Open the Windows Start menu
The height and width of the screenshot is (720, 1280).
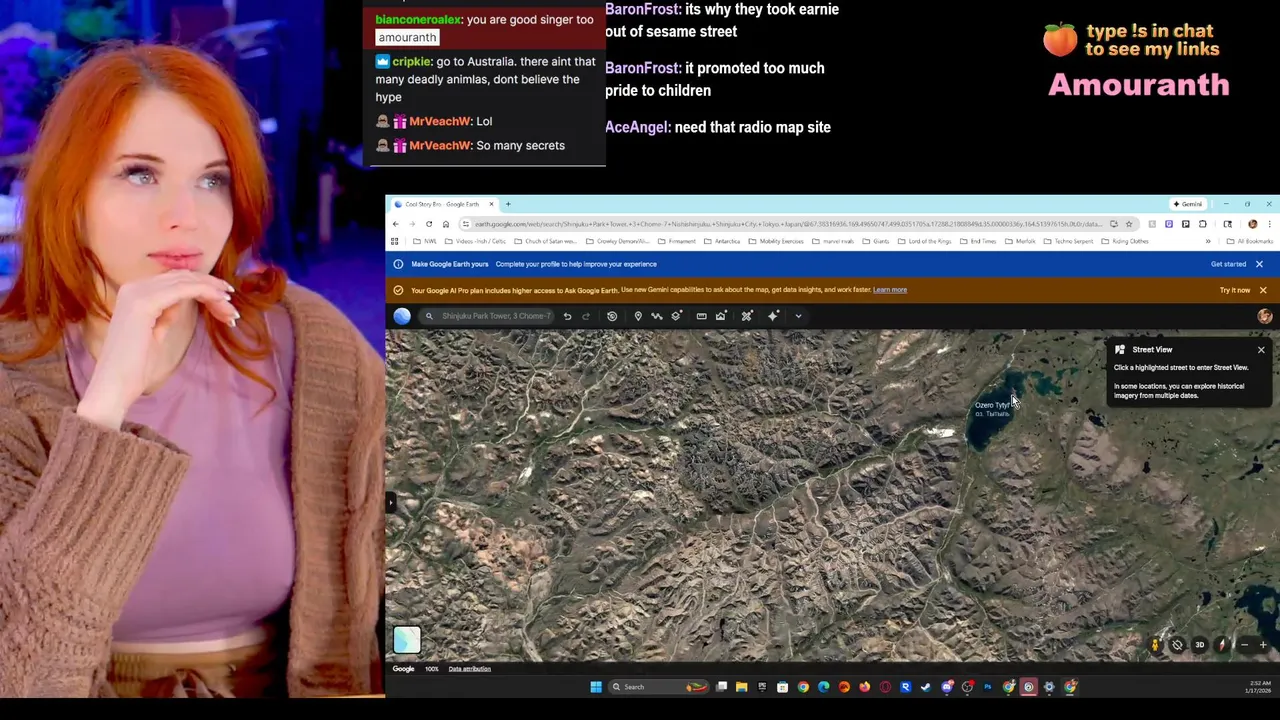coord(596,687)
